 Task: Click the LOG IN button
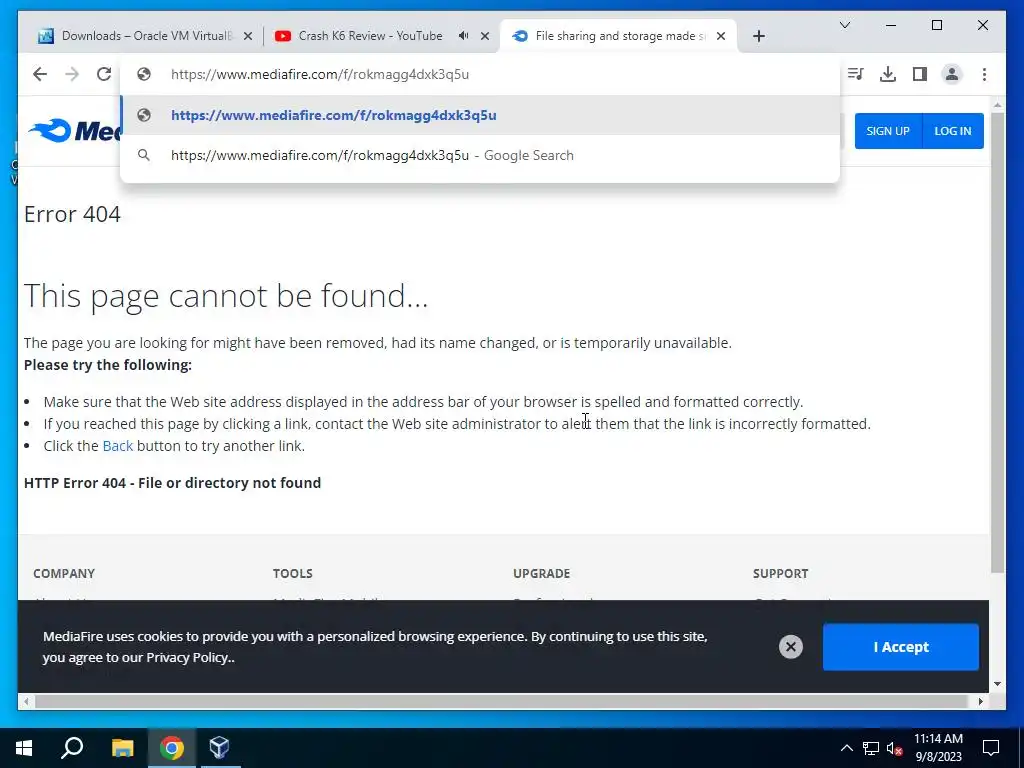(x=952, y=131)
